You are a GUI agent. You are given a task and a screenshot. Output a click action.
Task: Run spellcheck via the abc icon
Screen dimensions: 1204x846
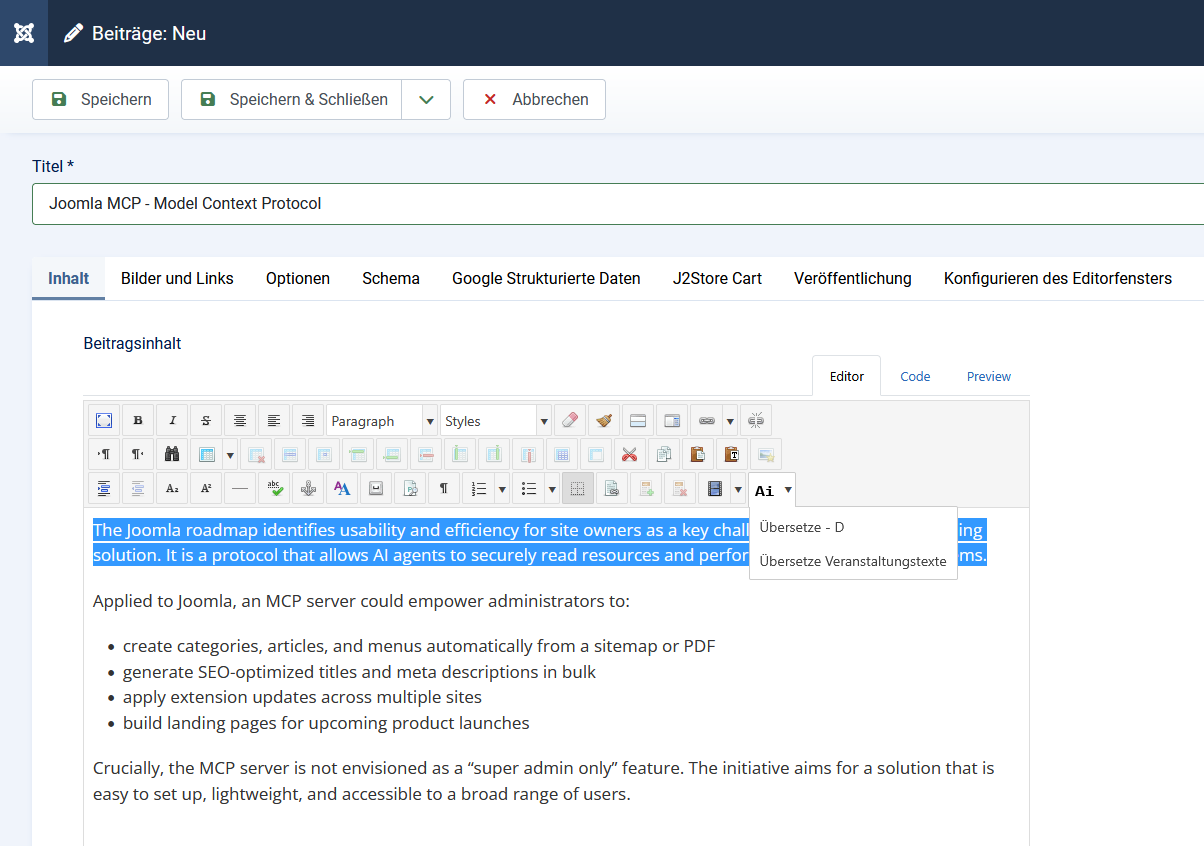pyautogui.click(x=273, y=488)
